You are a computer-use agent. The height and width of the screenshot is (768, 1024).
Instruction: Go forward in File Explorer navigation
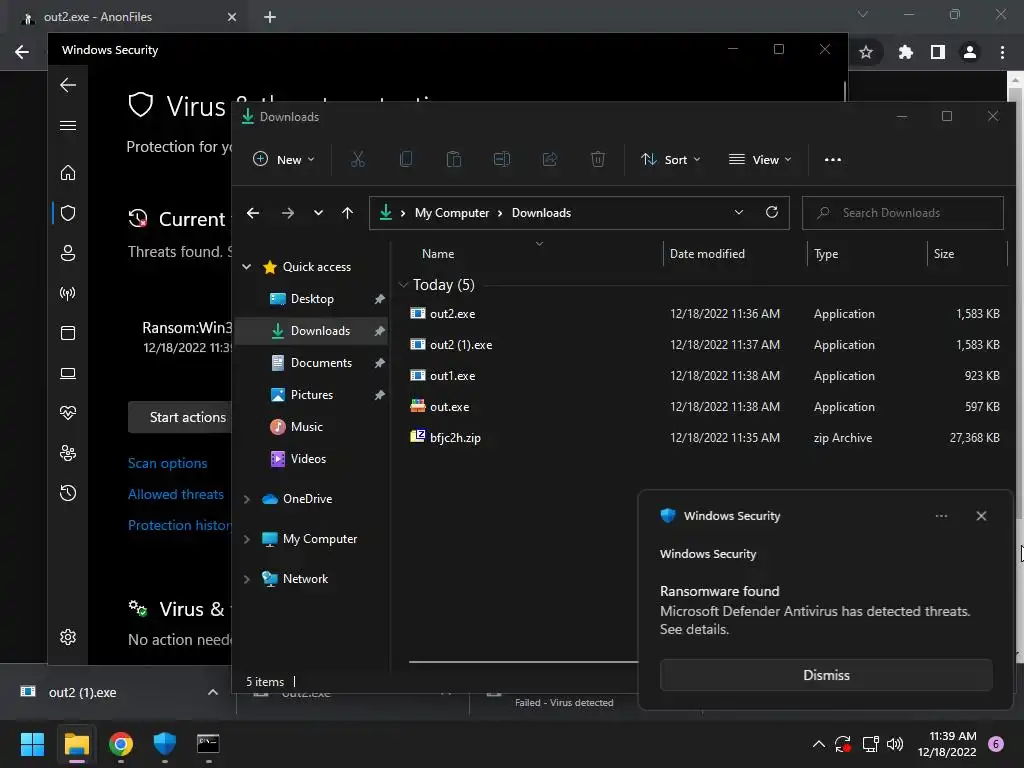pyautogui.click(x=288, y=213)
